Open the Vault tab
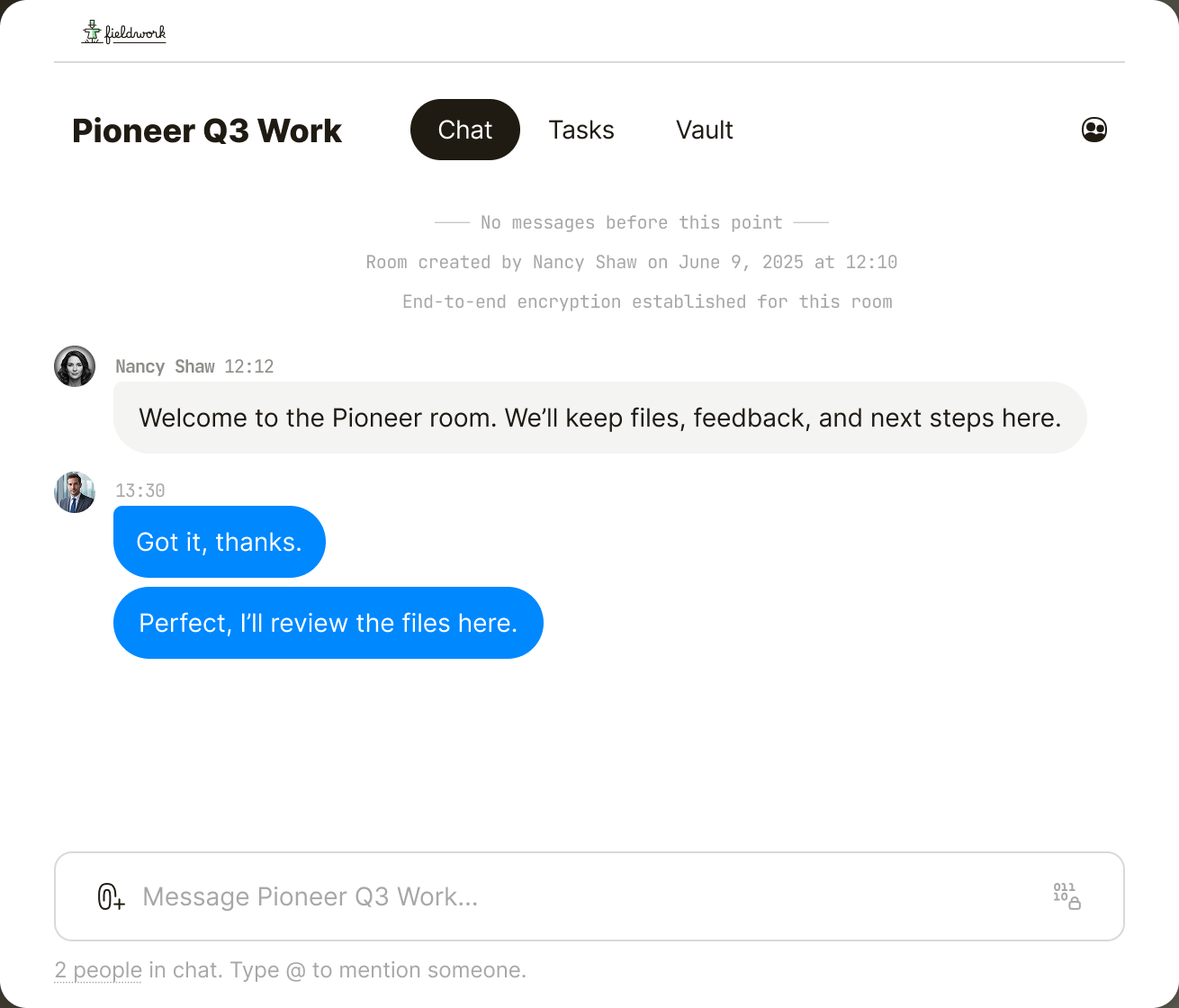This screenshot has height=1008, width=1179. coord(704,130)
